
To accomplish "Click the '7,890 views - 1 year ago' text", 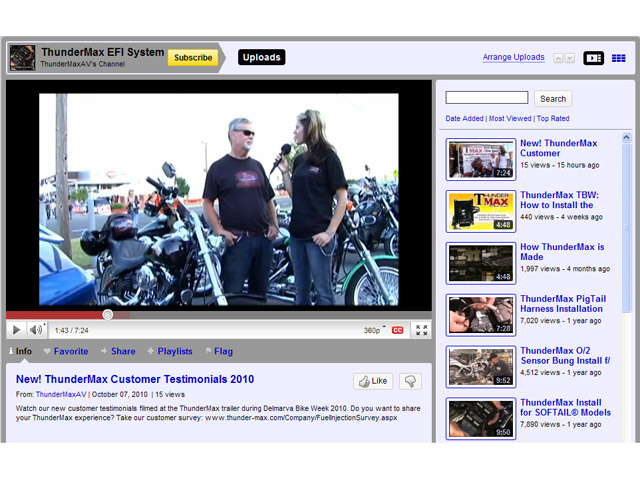I will [560, 424].
